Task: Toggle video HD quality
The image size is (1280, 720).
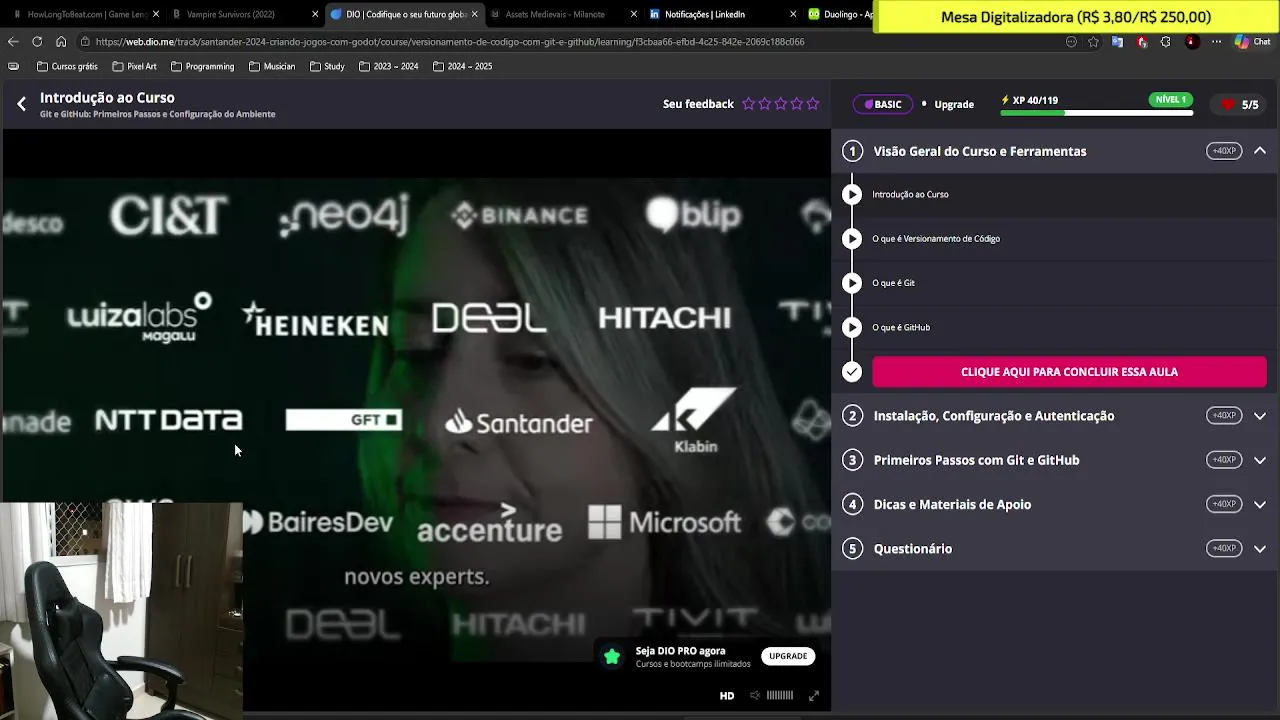Action: point(727,696)
